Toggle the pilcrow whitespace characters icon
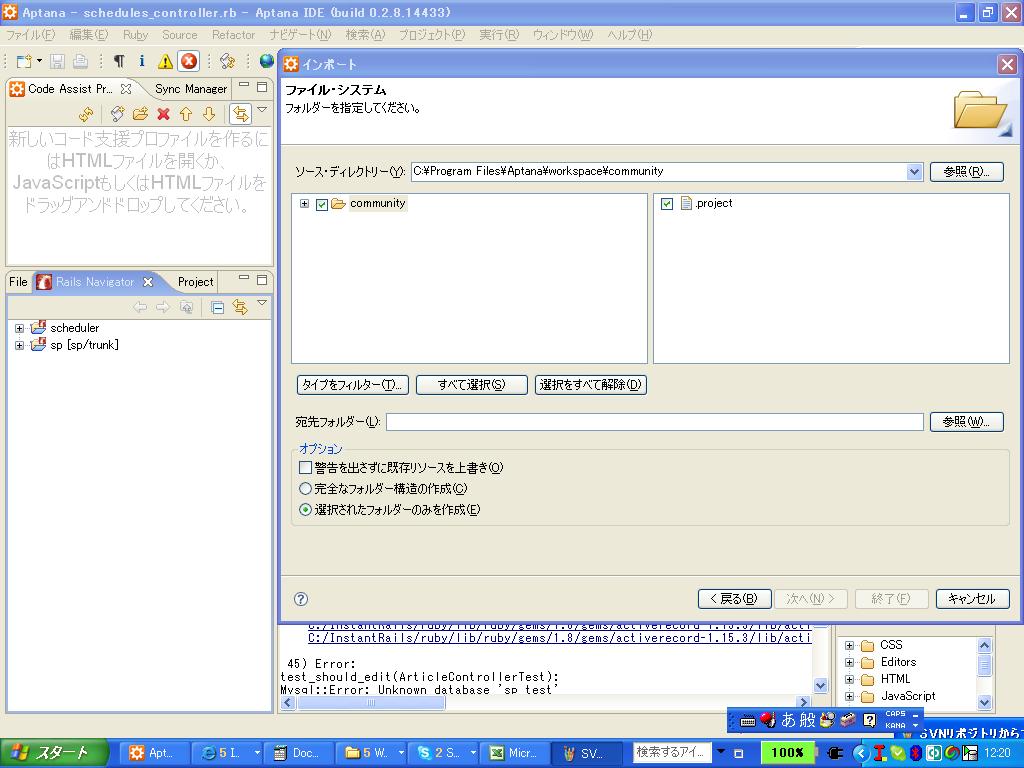The width and height of the screenshot is (1024, 768). point(119,61)
